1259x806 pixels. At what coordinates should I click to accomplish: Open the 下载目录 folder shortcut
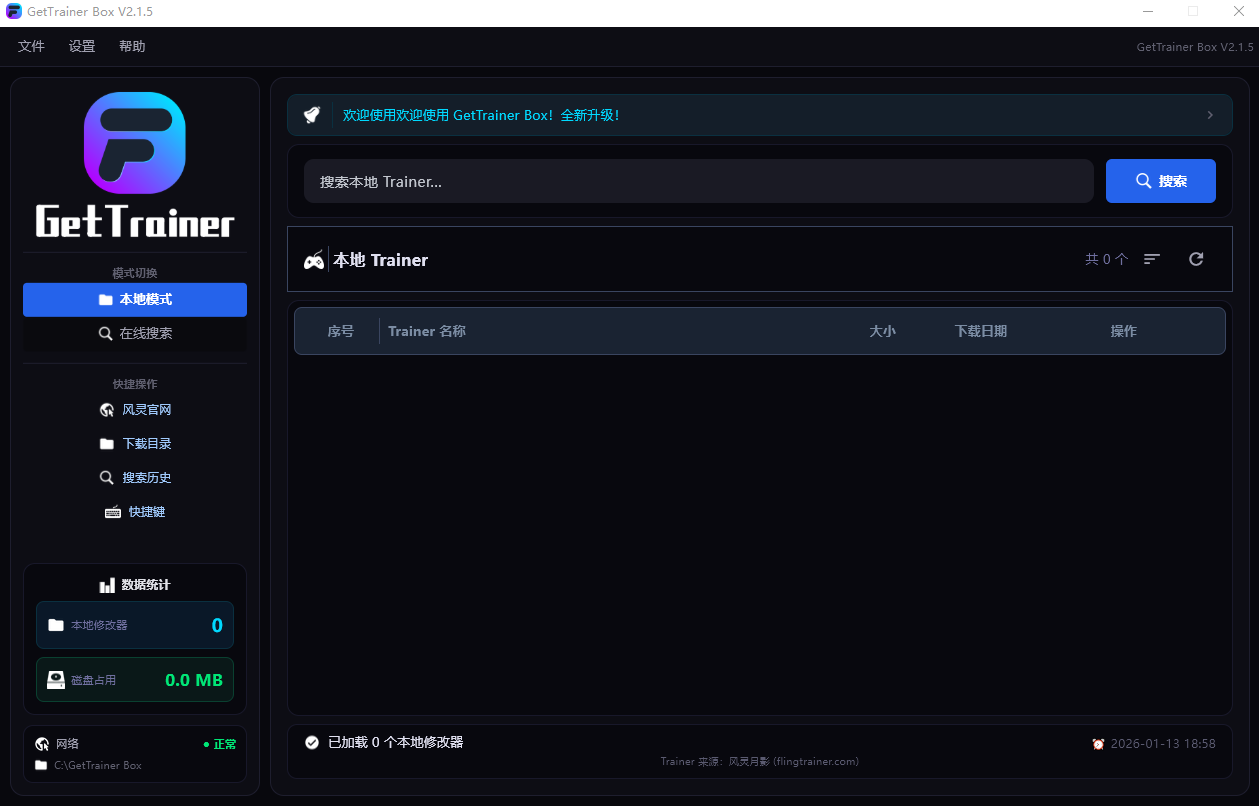click(x=135, y=444)
